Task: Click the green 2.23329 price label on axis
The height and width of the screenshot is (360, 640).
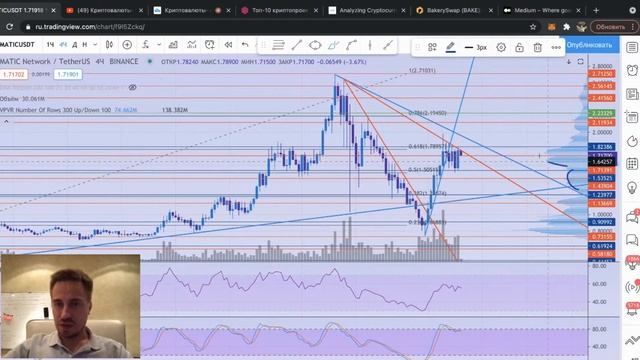Action: (x=602, y=113)
